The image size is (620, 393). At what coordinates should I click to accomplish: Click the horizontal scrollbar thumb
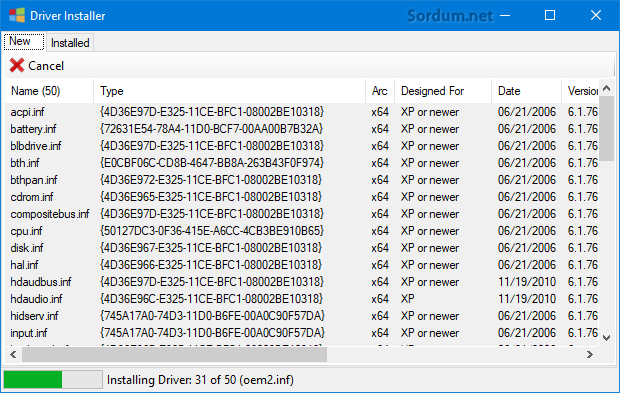[174, 354]
